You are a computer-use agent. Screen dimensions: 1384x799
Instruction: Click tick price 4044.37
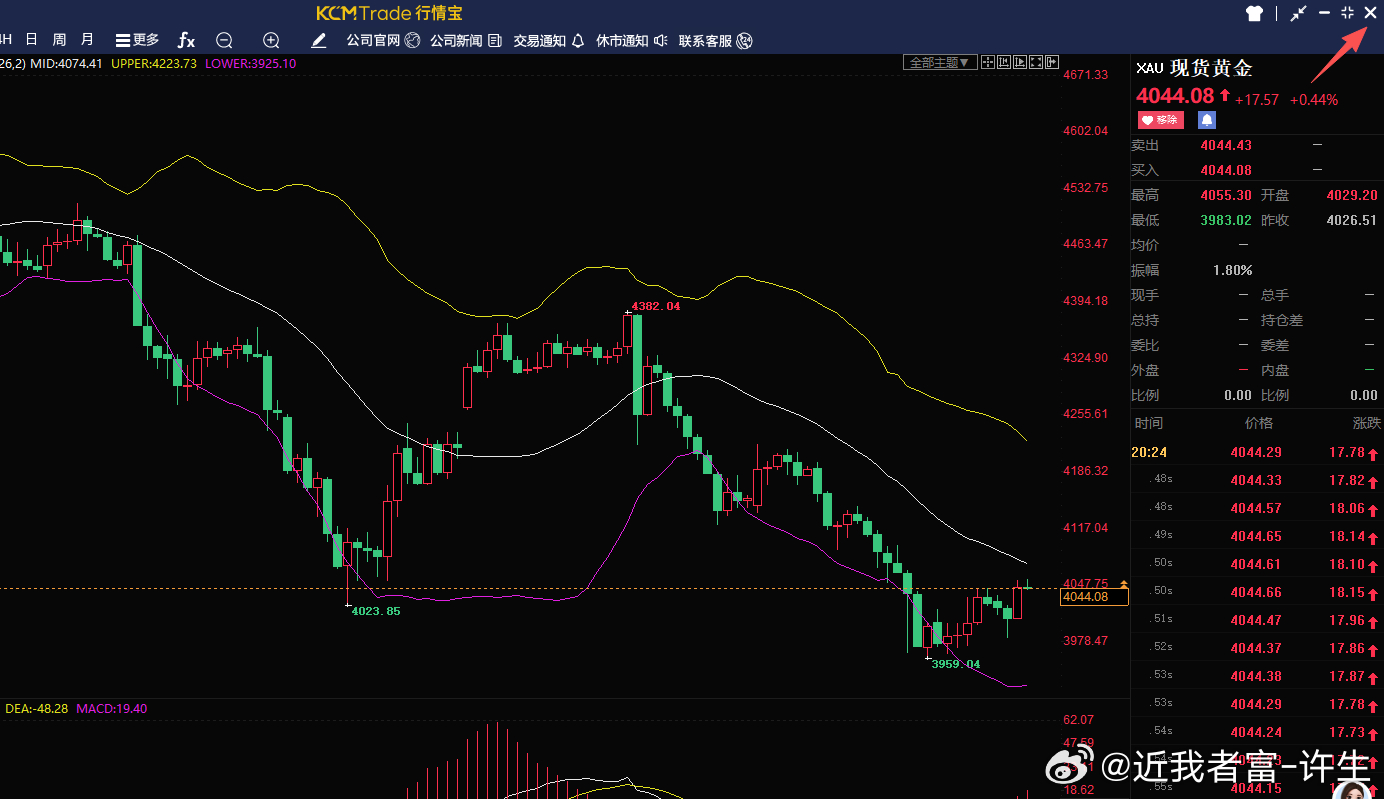click(x=1256, y=648)
